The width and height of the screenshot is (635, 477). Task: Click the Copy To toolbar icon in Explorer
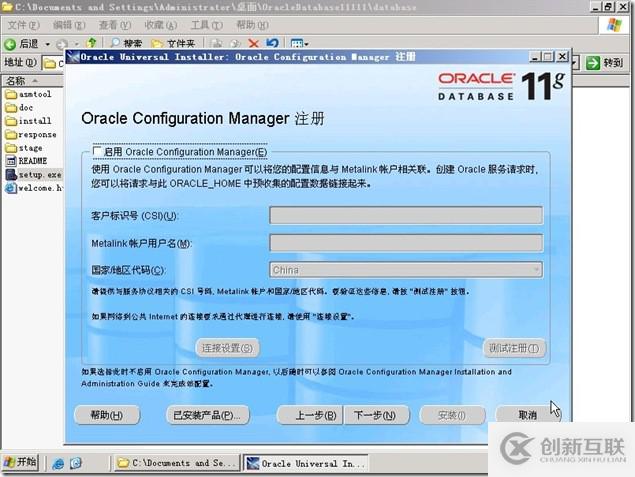235,44
